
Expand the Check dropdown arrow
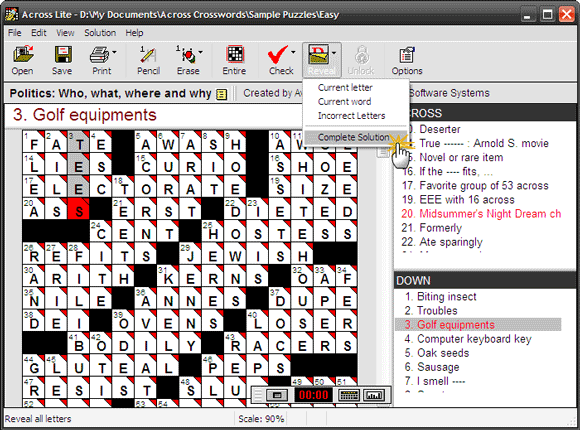(293, 52)
